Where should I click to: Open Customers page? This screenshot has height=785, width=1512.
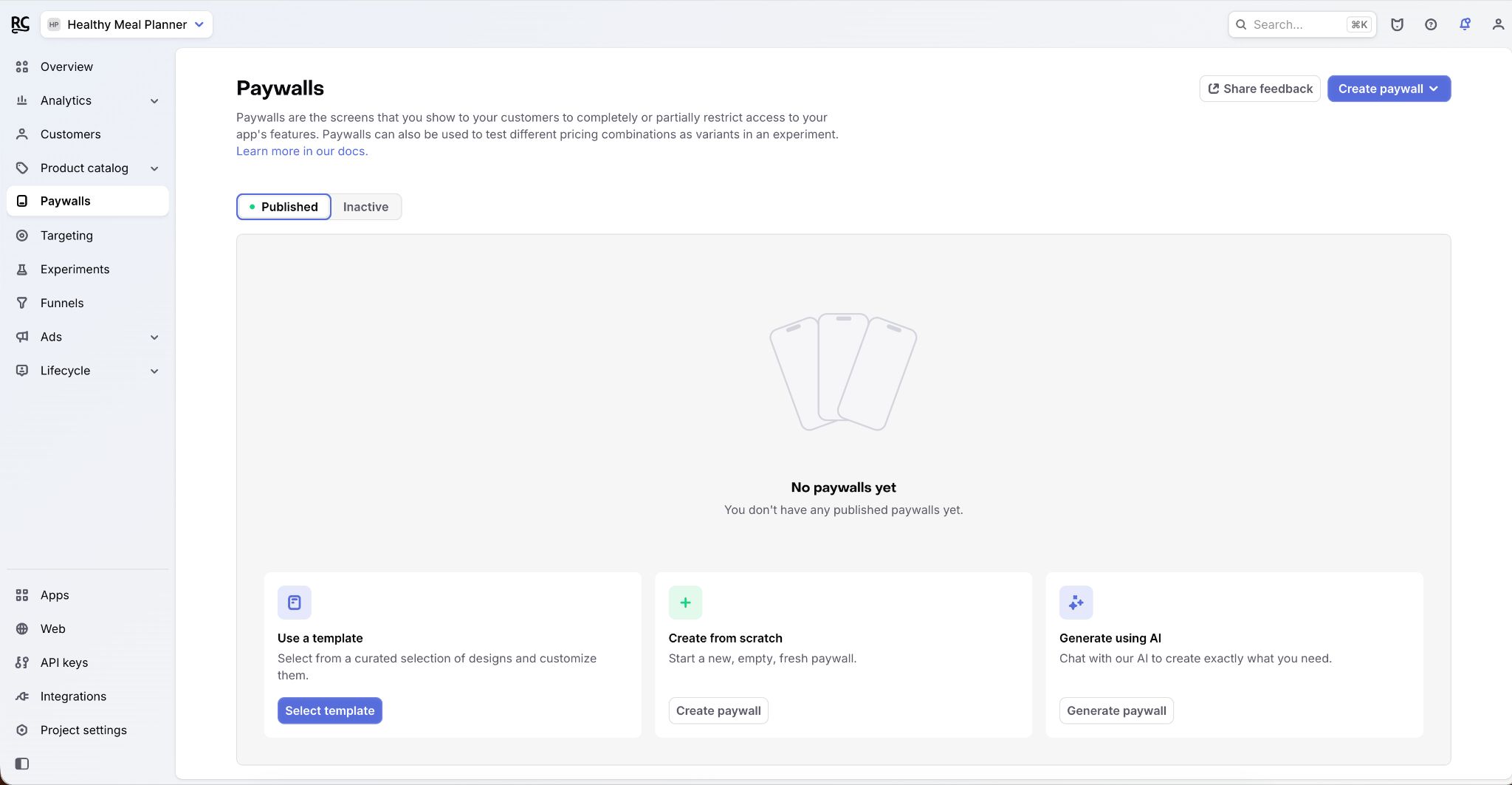(88, 134)
